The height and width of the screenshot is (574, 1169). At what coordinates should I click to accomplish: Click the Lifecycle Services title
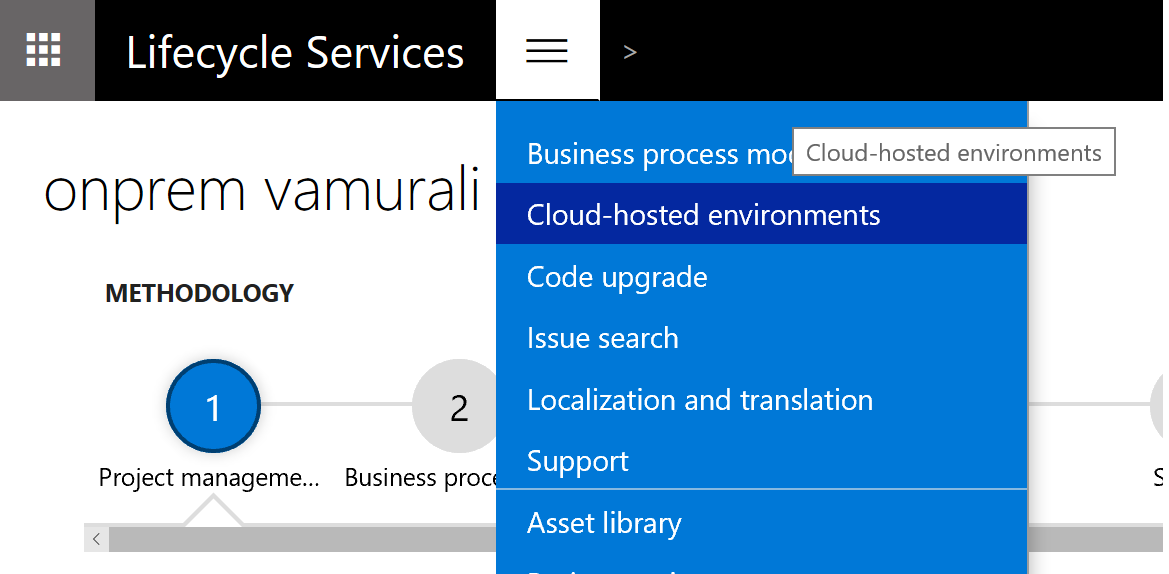pyautogui.click(x=295, y=52)
